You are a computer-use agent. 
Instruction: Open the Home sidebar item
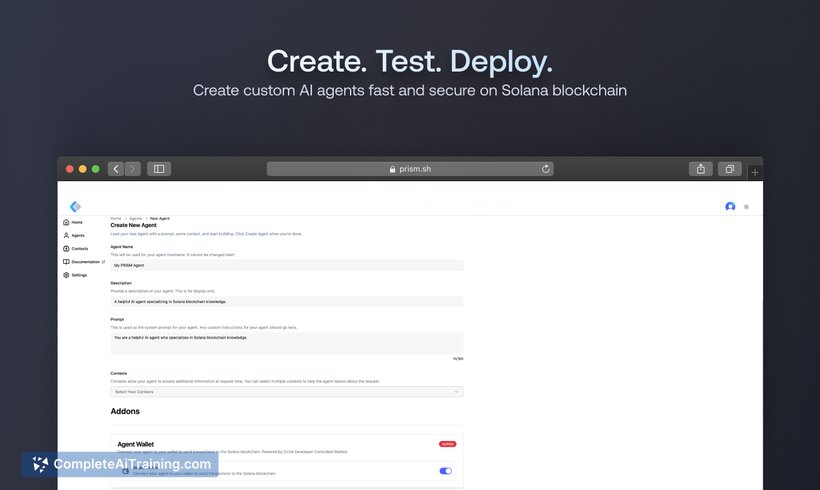tap(73, 222)
